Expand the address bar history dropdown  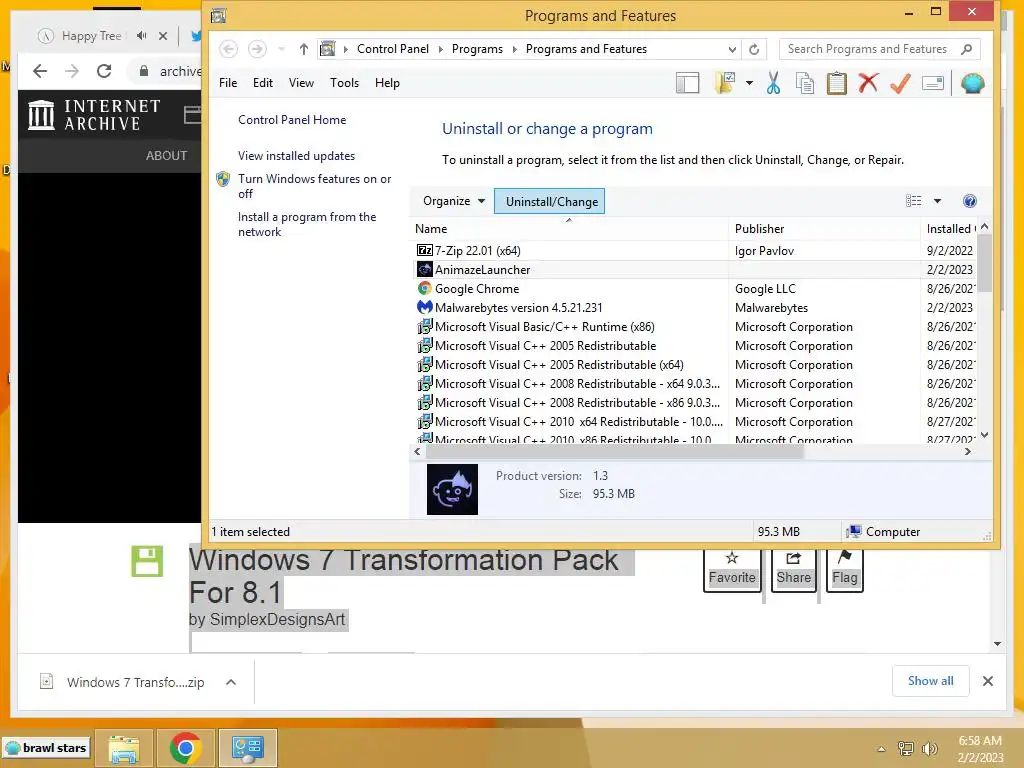click(732, 49)
